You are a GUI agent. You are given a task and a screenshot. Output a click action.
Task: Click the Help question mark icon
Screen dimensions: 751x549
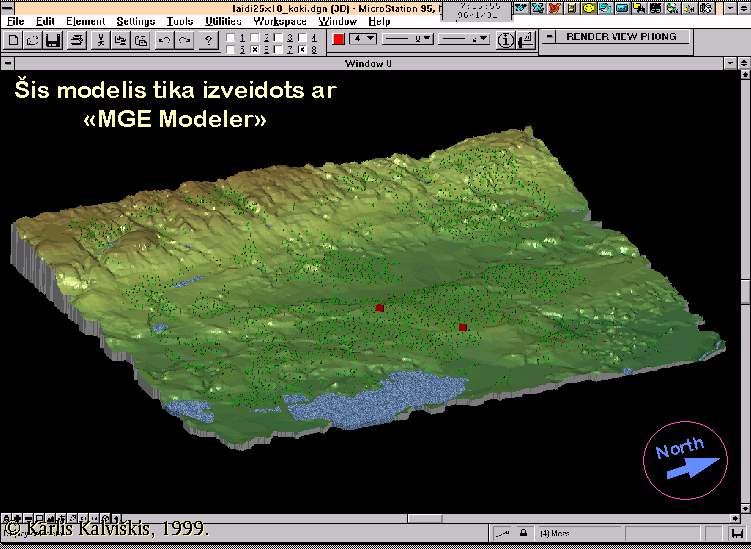click(x=208, y=41)
